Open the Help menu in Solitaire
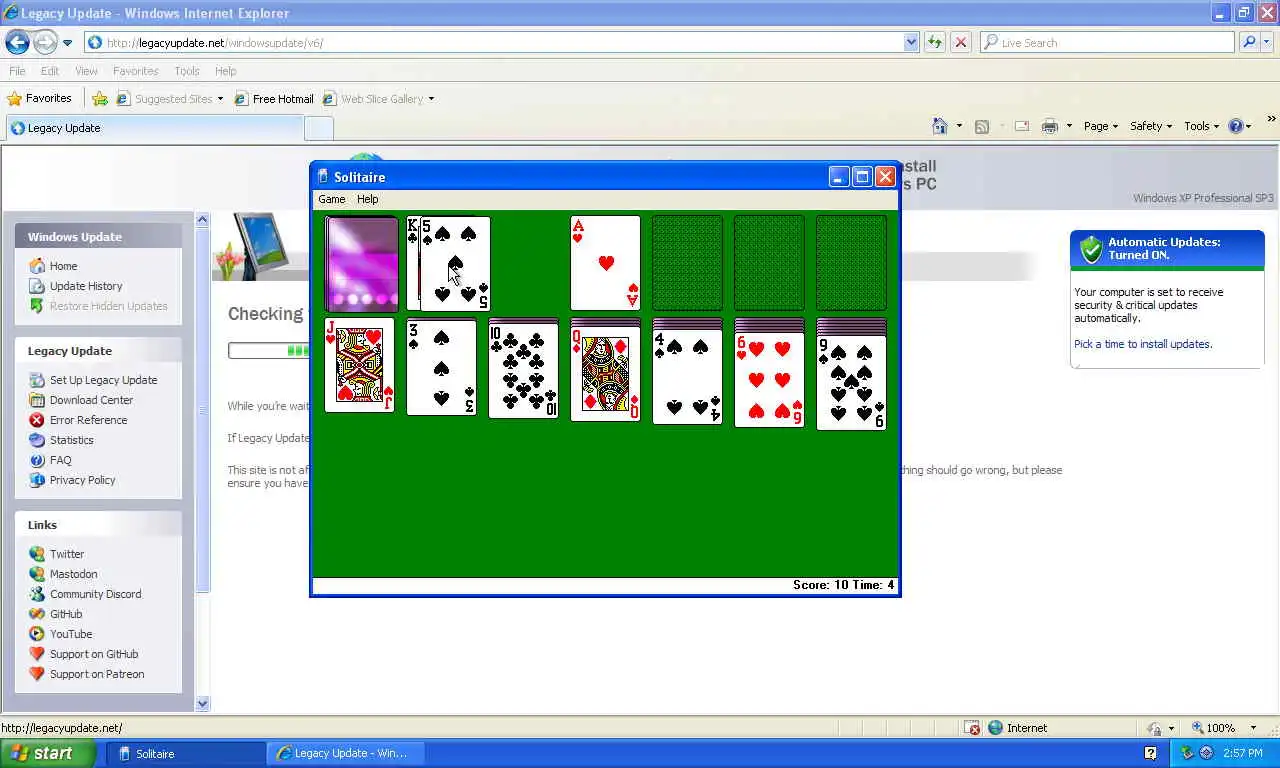The width and height of the screenshot is (1280, 768). coord(367,199)
